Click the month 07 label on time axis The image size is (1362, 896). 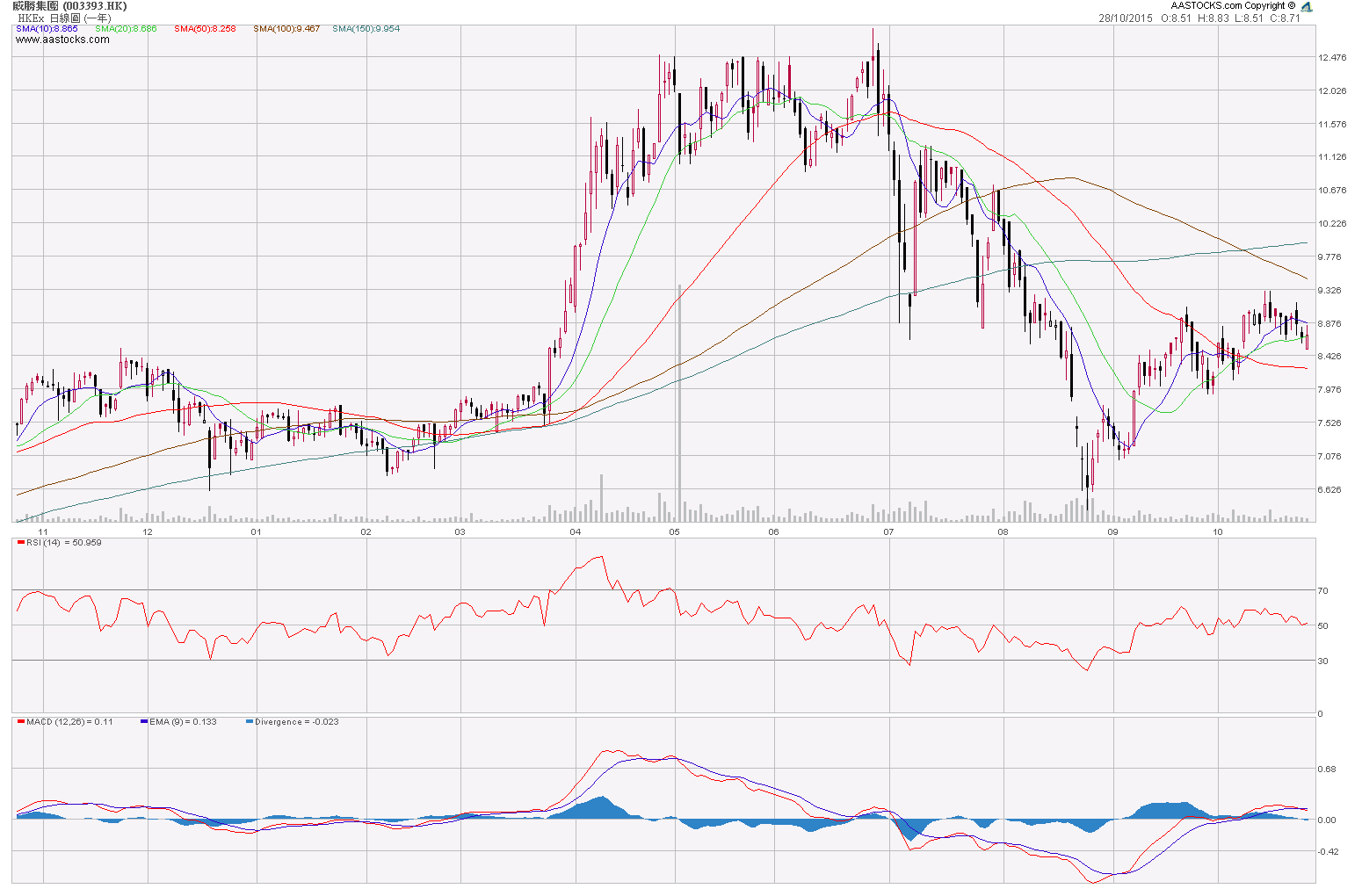889,532
